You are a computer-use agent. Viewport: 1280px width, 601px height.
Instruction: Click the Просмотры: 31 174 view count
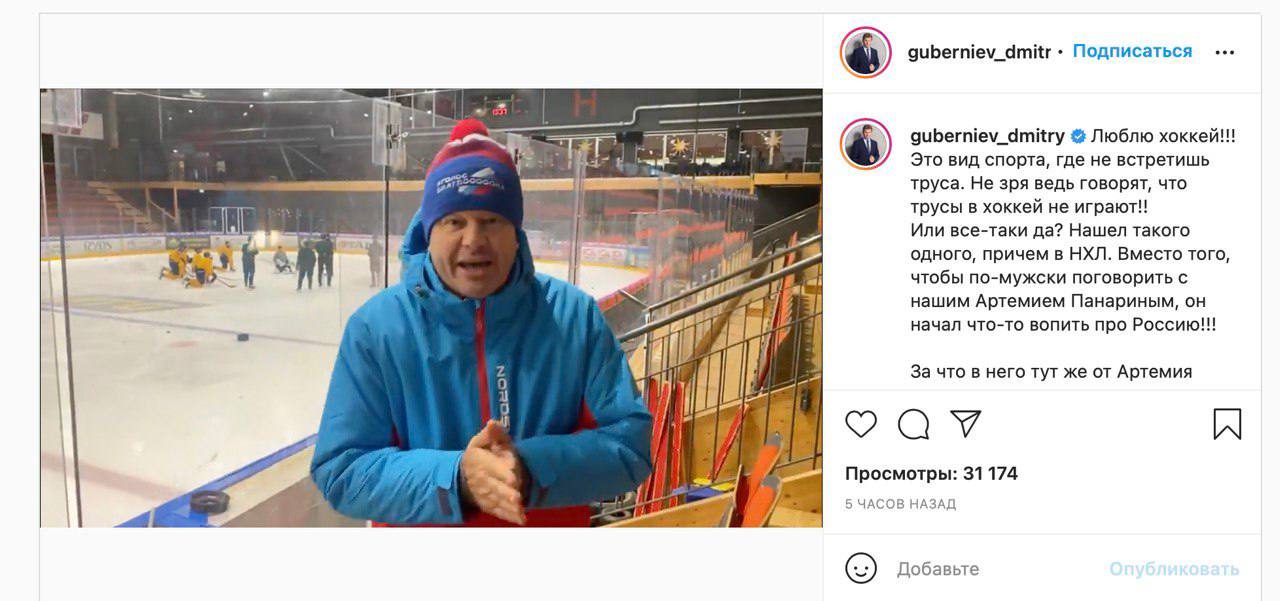(x=931, y=474)
